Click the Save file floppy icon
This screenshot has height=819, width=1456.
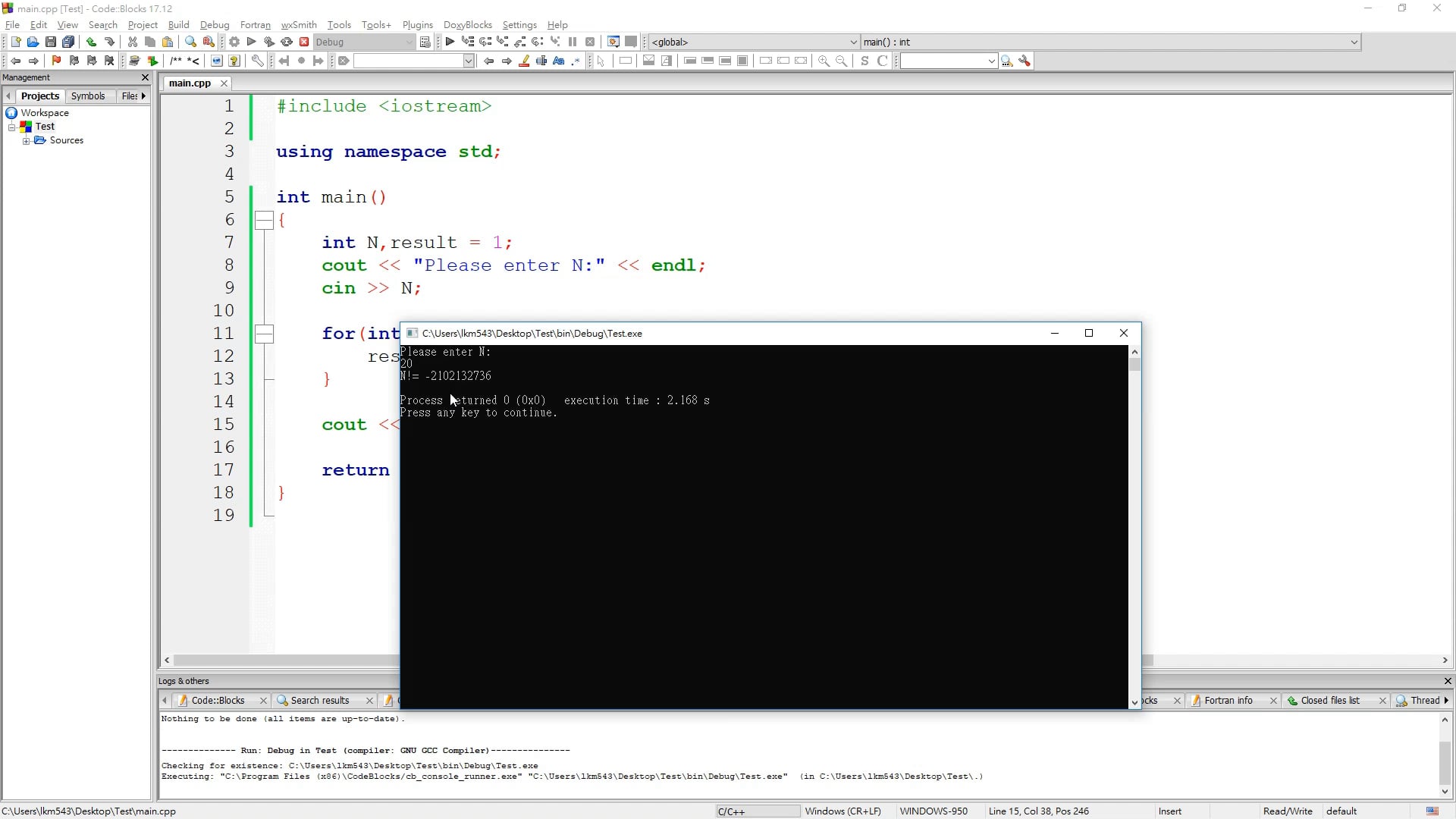coord(51,42)
